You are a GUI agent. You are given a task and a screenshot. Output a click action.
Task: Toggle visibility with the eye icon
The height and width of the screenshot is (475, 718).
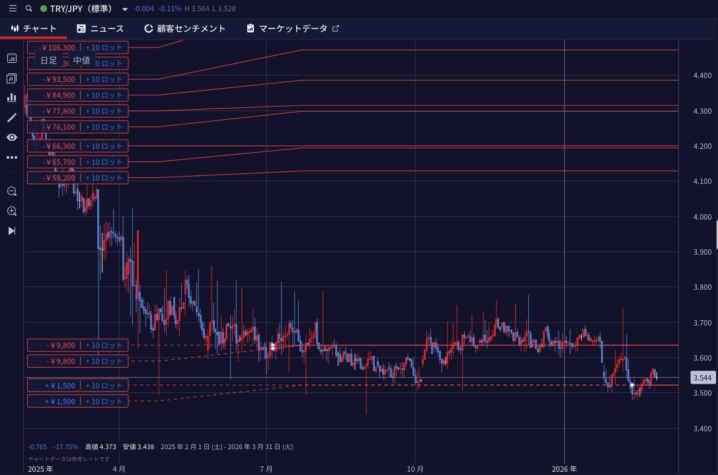click(x=12, y=137)
